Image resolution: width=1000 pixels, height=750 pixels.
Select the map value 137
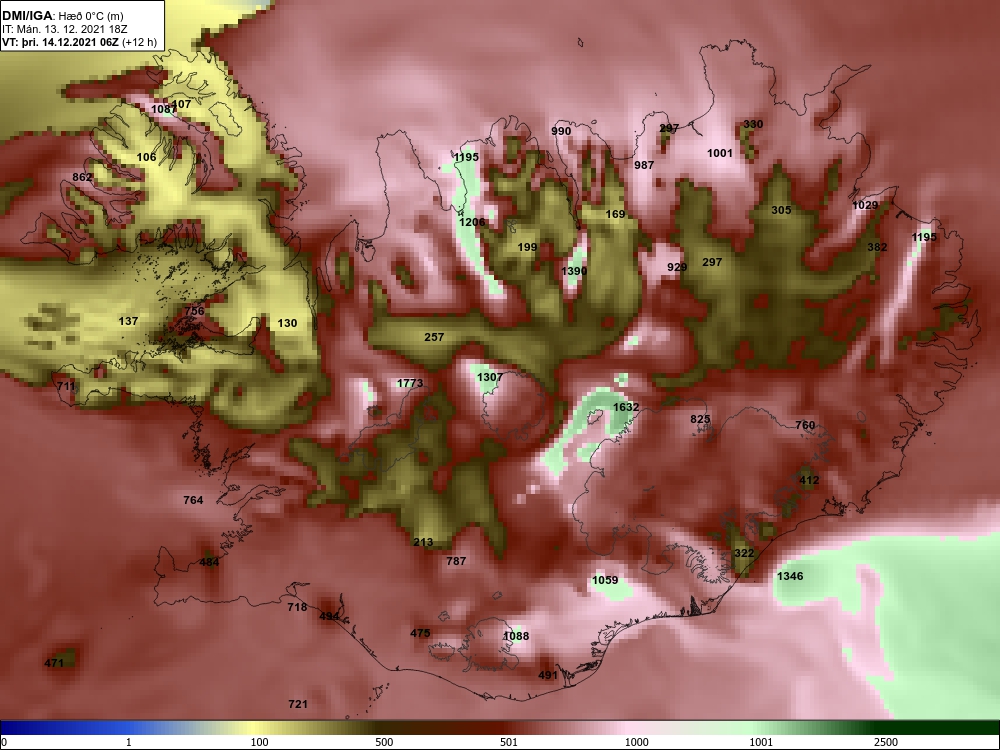128,321
